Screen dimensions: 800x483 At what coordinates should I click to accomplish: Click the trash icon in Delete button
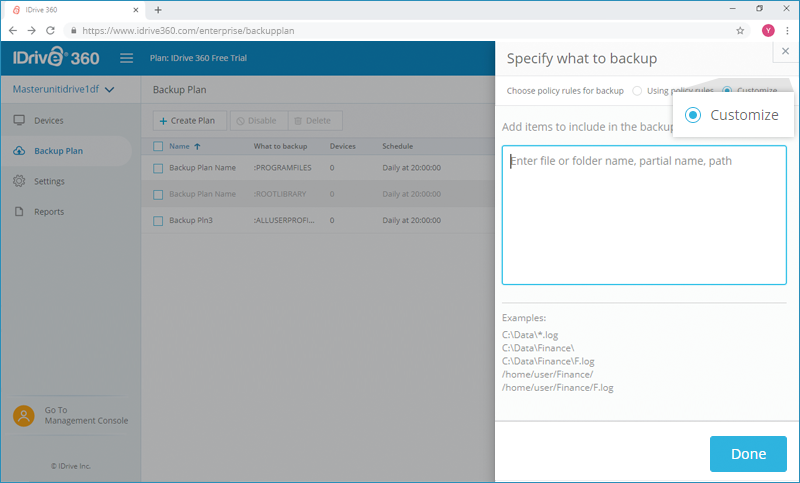click(x=298, y=121)
